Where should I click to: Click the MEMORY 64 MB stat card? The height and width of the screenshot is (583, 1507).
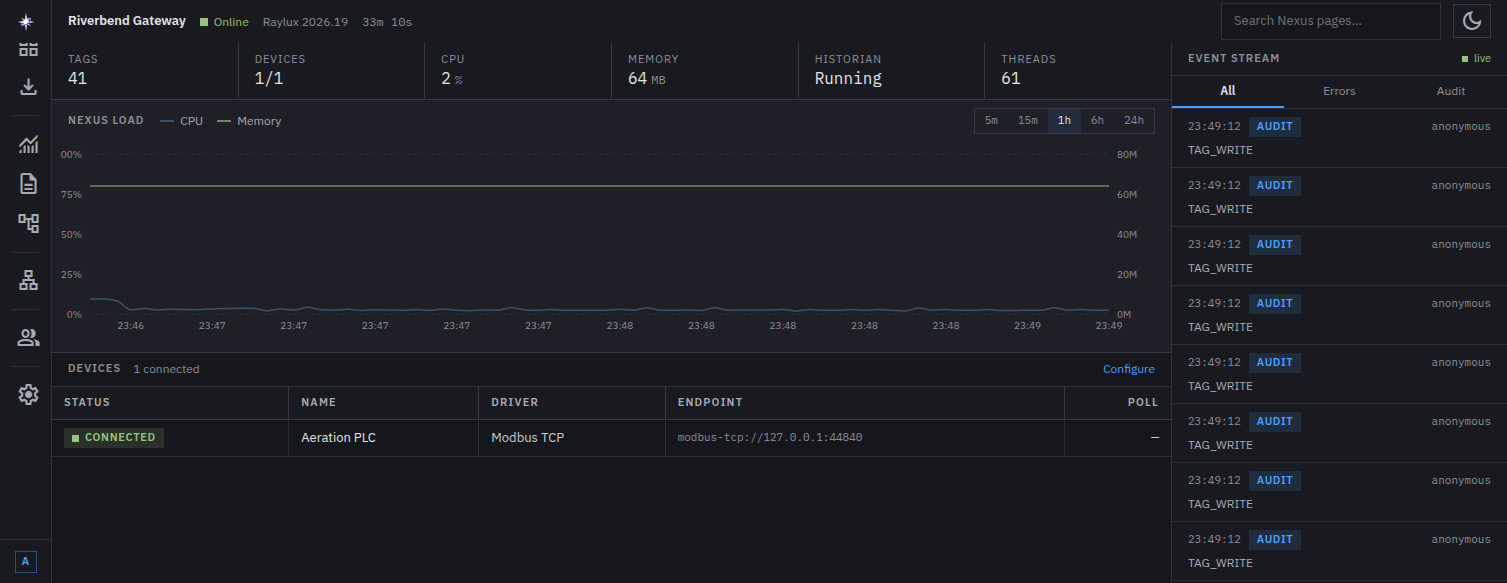click(x=705, y=71)
